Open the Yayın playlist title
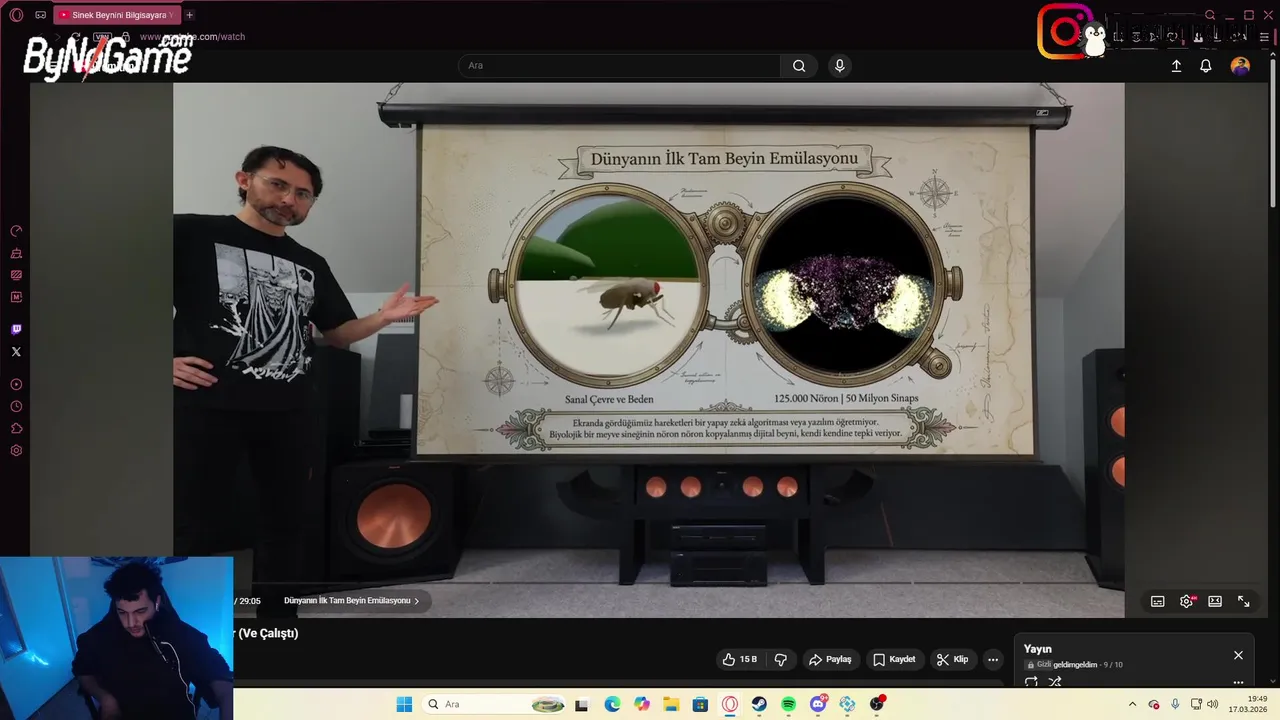 (x=1038, y=649)
